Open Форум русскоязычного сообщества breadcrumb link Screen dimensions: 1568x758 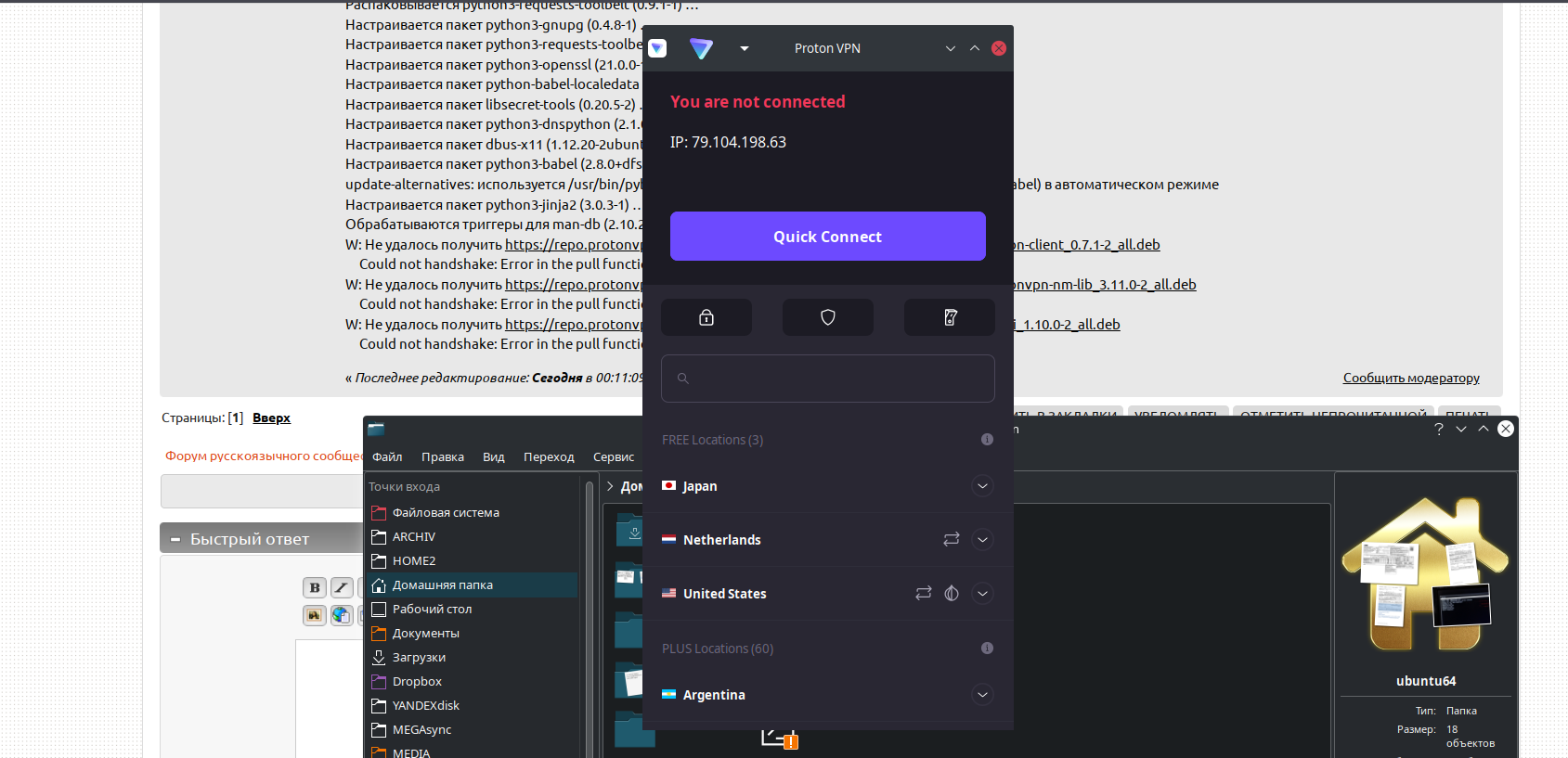click(x=264, y=456)
